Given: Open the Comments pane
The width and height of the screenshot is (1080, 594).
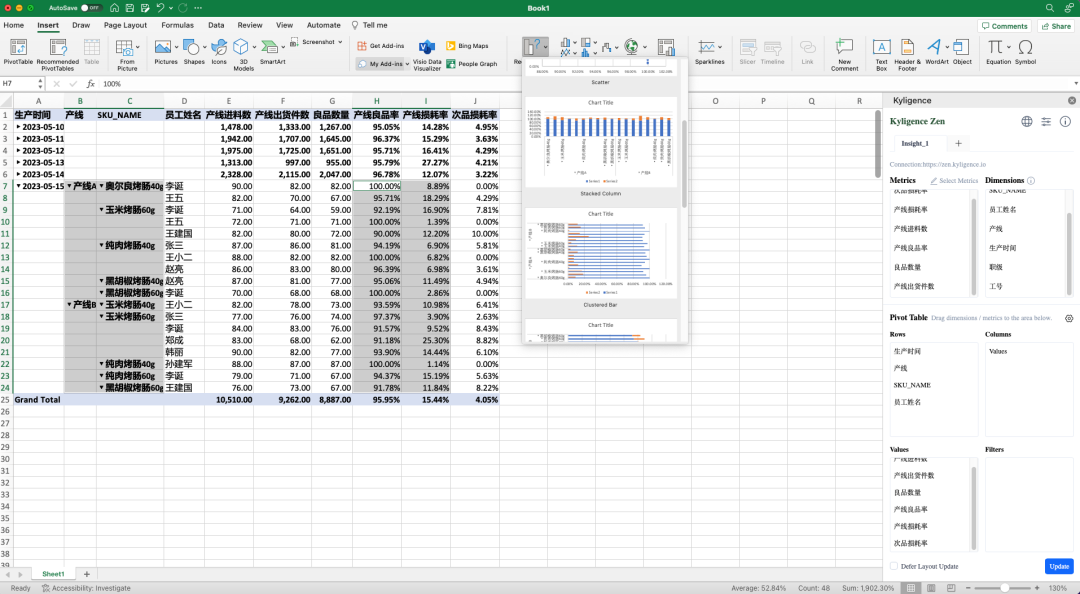Looking at the screenshot, I should click(1004, 26).
